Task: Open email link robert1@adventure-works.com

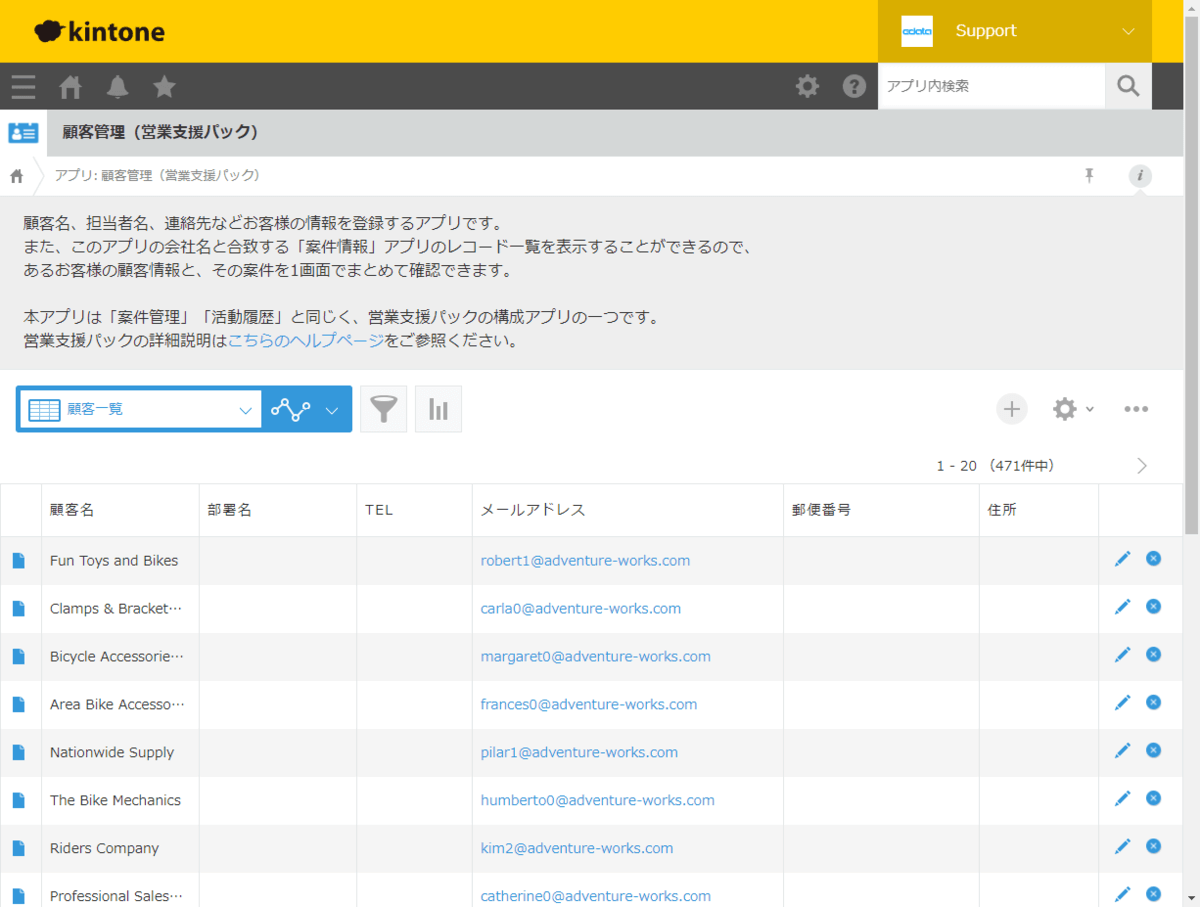Action: [585, 561]
